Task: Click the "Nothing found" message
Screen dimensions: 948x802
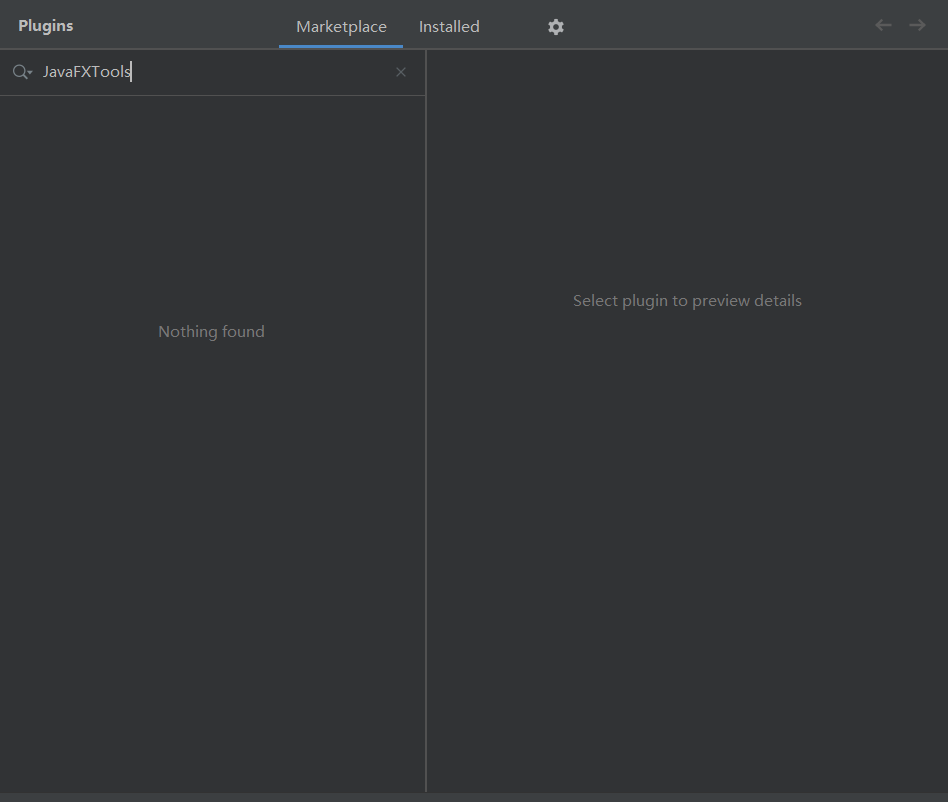Action: (211, 332)
